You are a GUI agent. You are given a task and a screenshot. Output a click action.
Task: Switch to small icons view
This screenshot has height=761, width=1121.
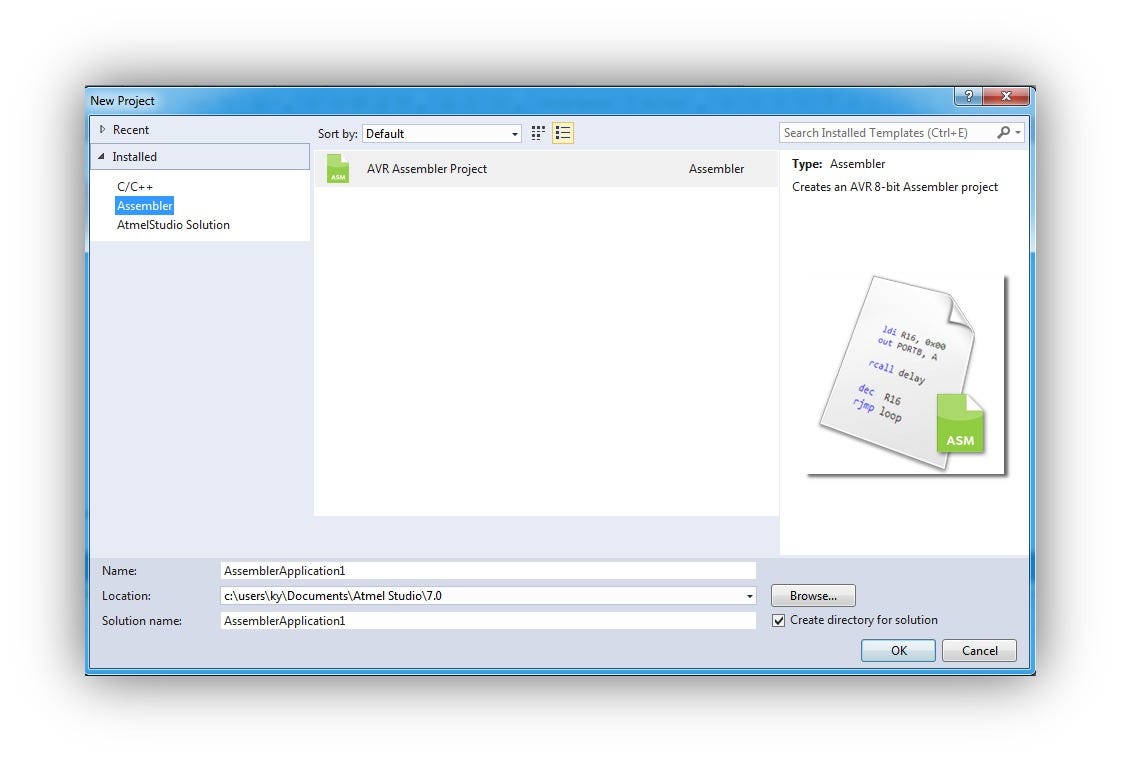537,132
